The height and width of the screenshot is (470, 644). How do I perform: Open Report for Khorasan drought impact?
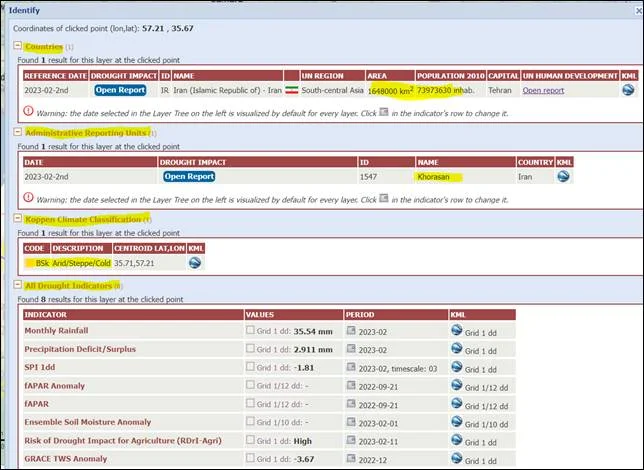(x=189, y=176)
